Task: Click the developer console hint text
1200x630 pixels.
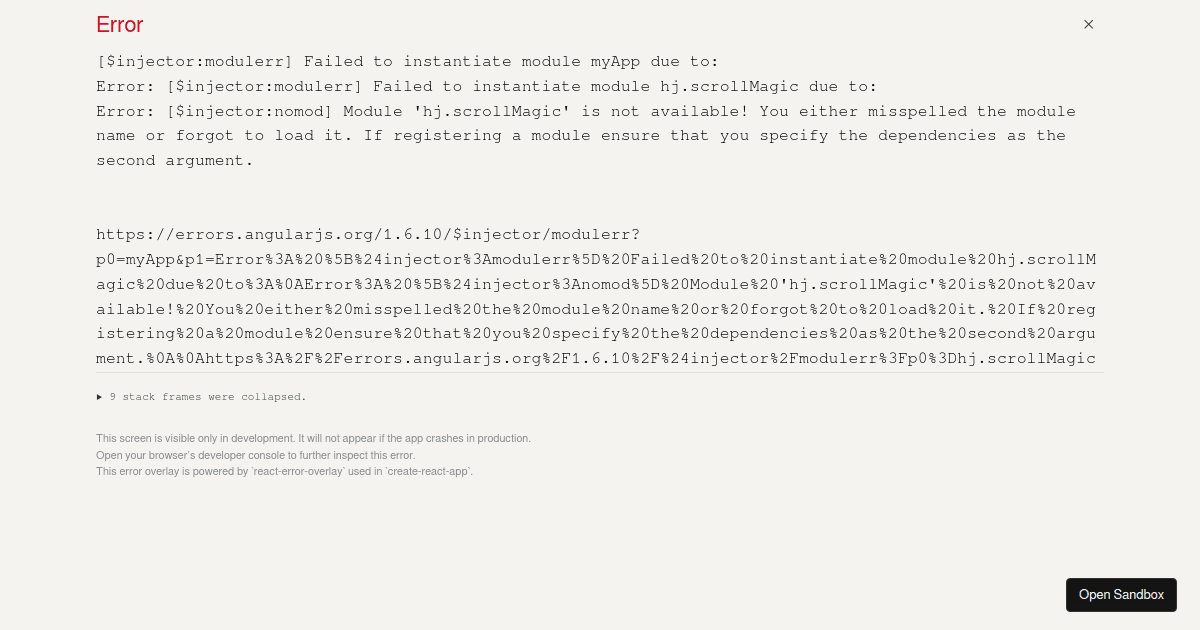Action: (x=254, y=455)
